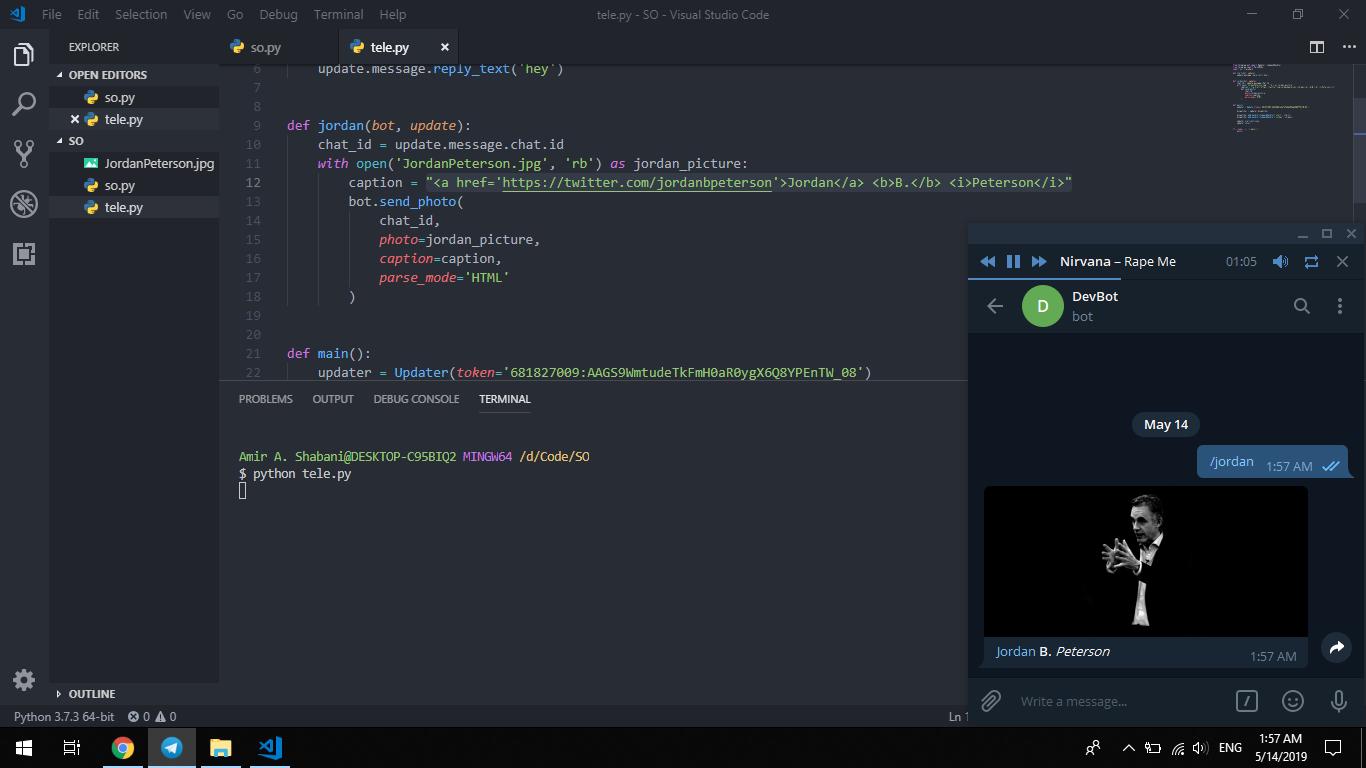Open JordanPeterson.jpg in the explorer
Viewport: 1366px width, 768px height.
(x=158, y=163)
